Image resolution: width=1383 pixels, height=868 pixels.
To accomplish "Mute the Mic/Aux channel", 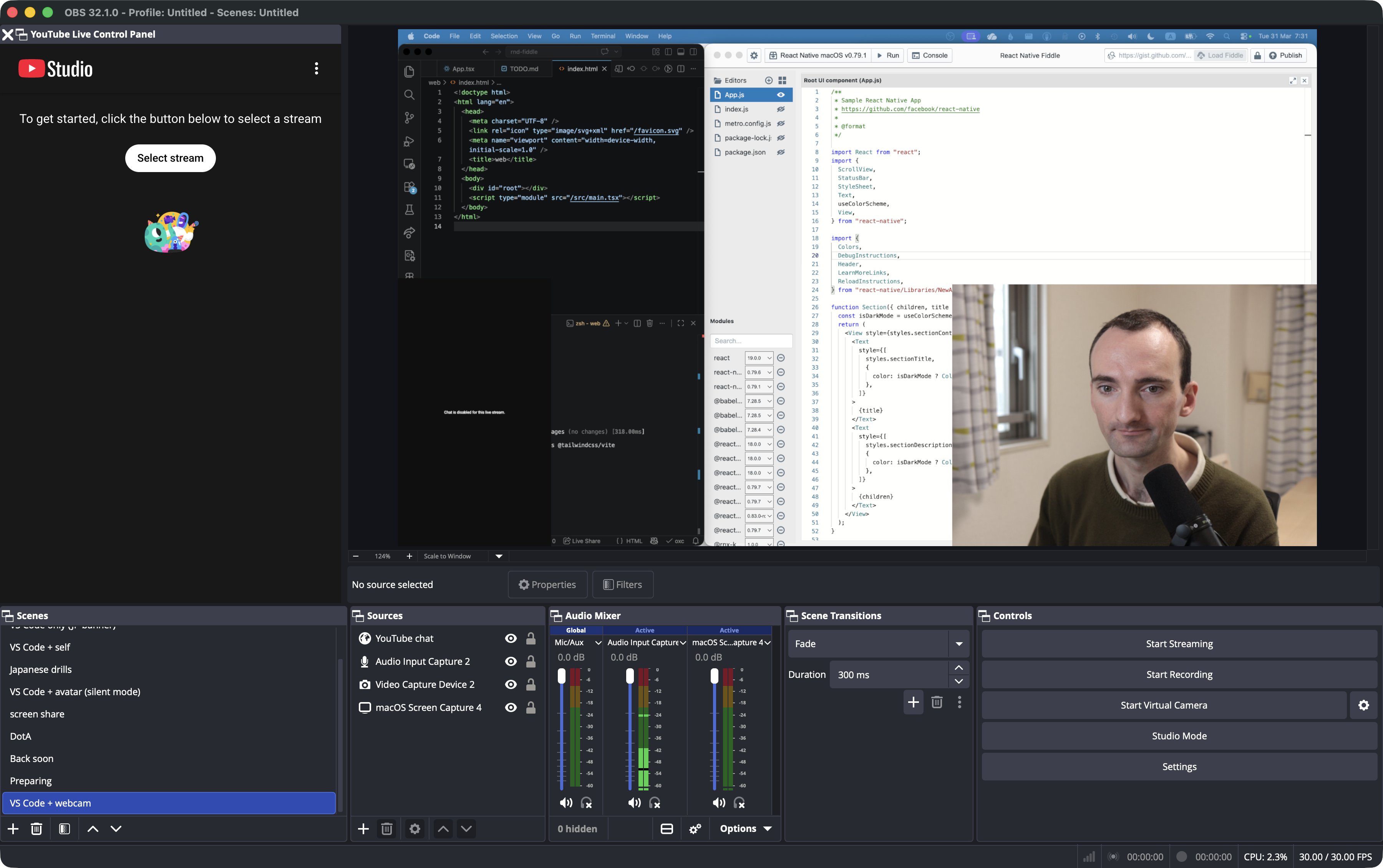I will 565,803.
